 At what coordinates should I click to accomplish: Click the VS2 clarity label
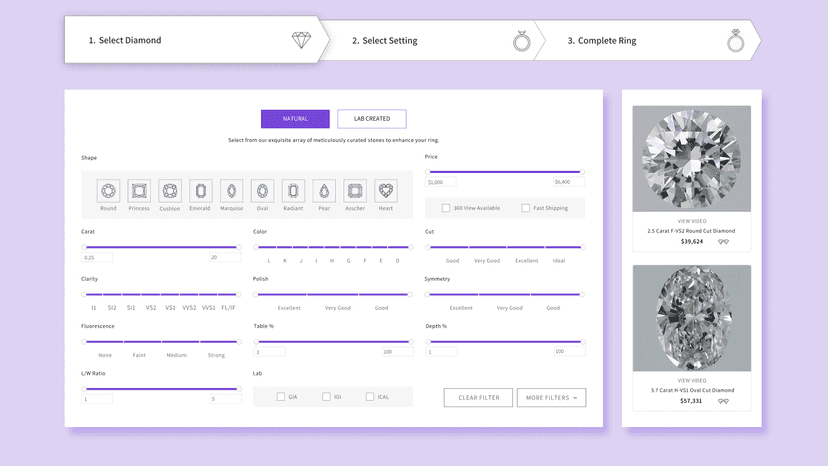tap(151, 308)
